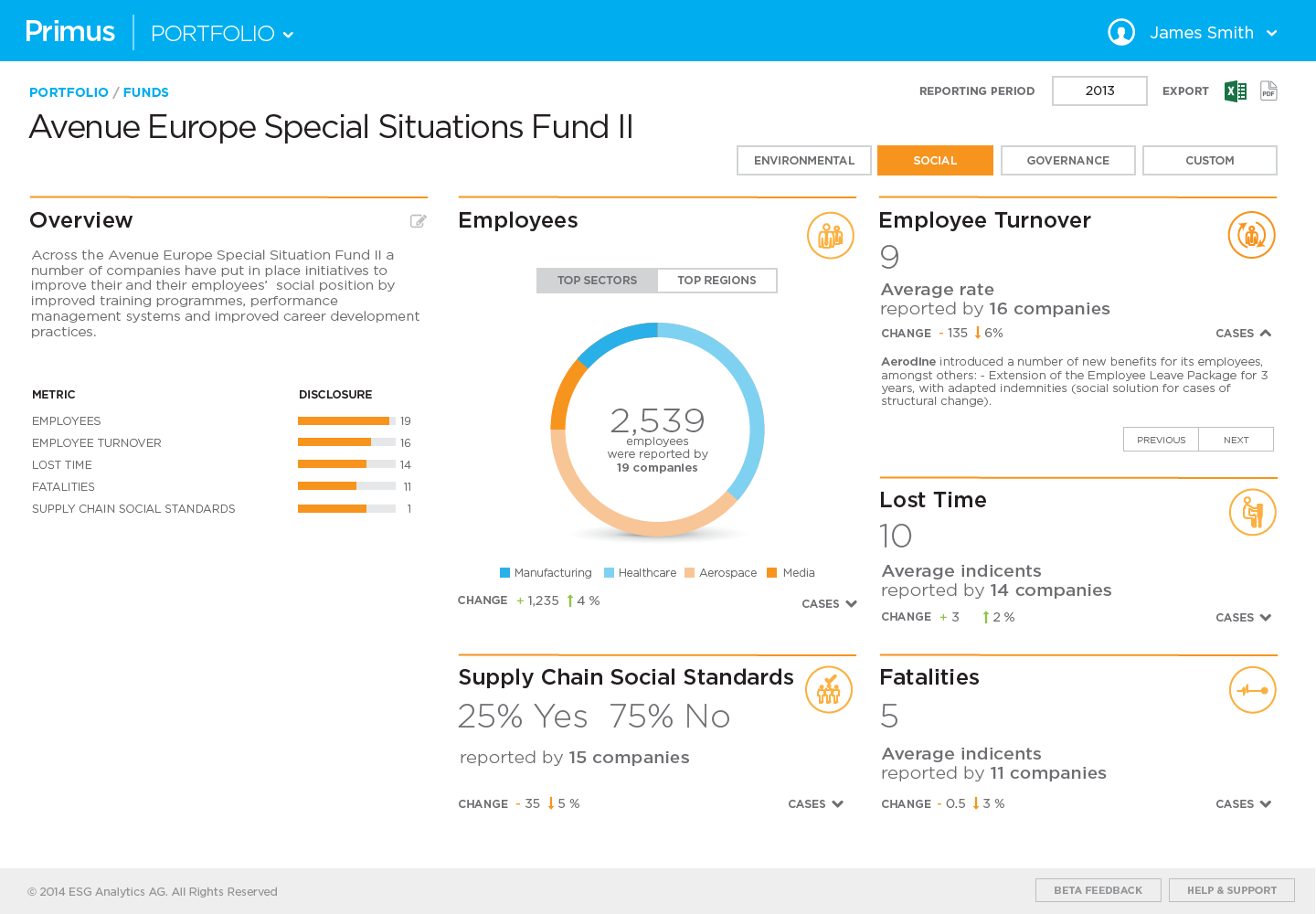Open BETA FEEDBACK
The width and height of the screenshot is (1316, 914).
(x=1098, y=890)
